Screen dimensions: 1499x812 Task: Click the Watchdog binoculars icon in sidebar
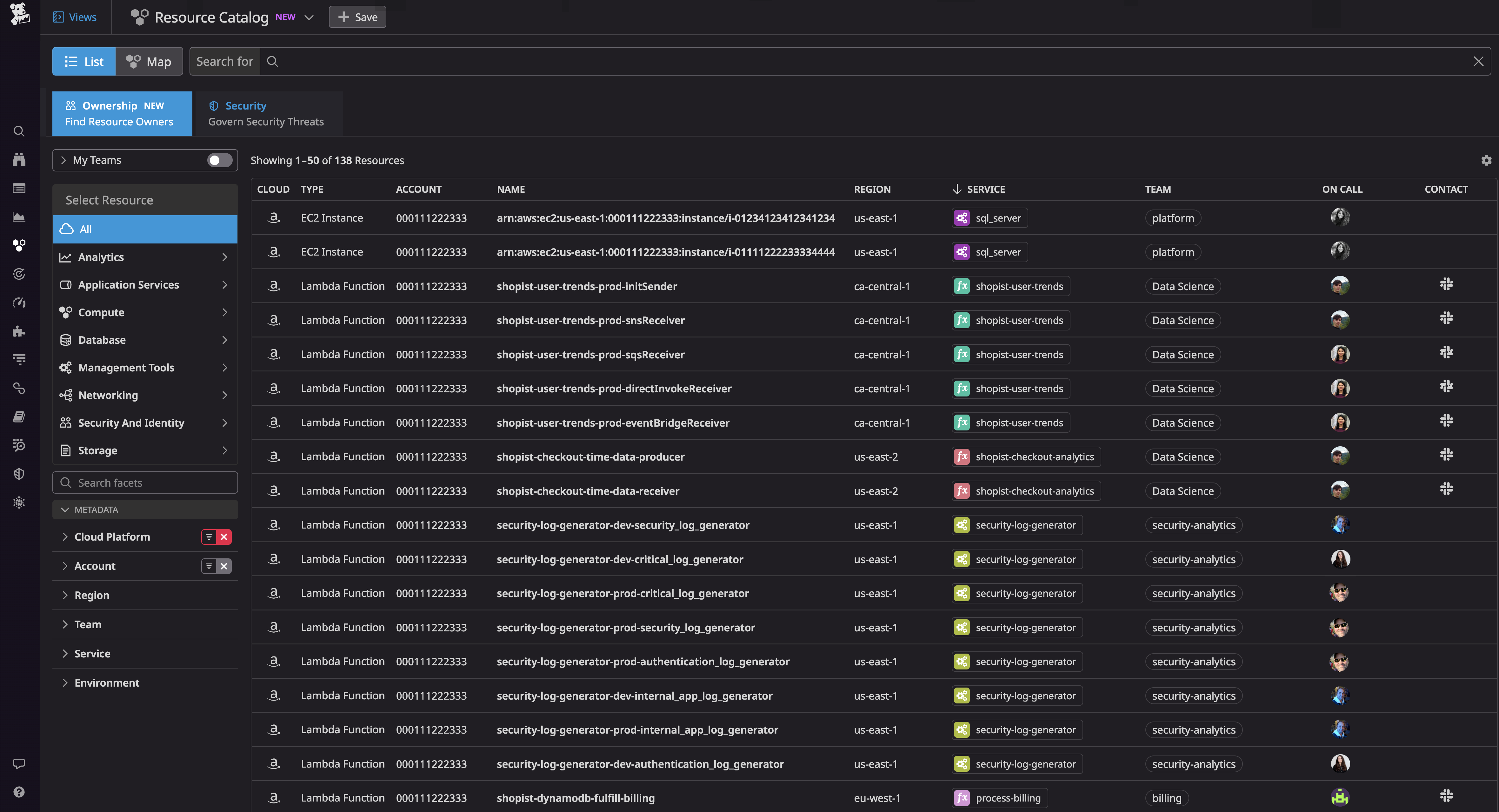click(19, 159)
